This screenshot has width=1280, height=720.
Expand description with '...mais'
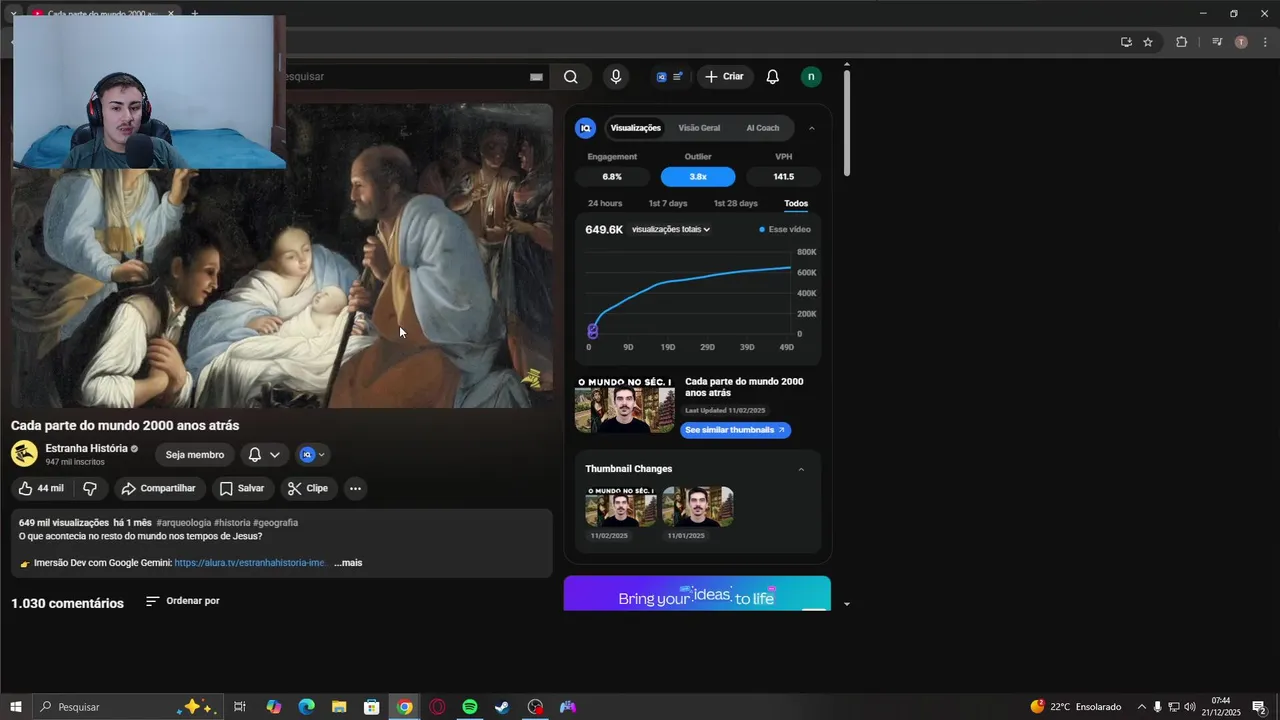coord(348,563)
